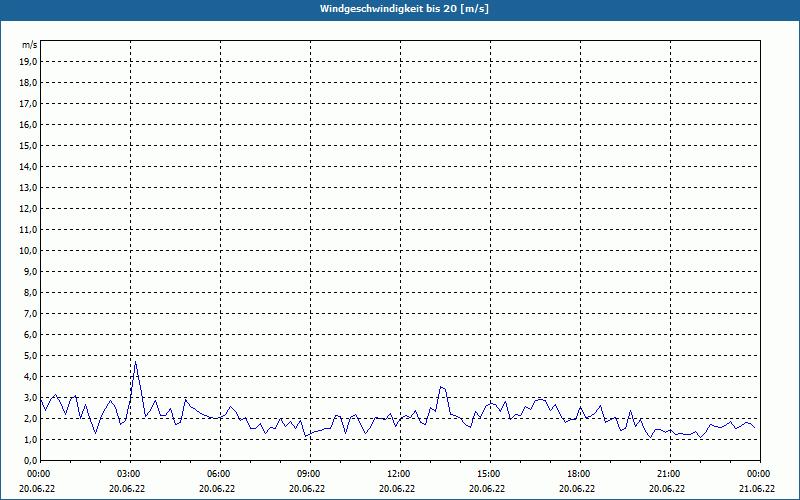
Task: Choose the 0,0 axis value
Action: click(x=31, y=460)
